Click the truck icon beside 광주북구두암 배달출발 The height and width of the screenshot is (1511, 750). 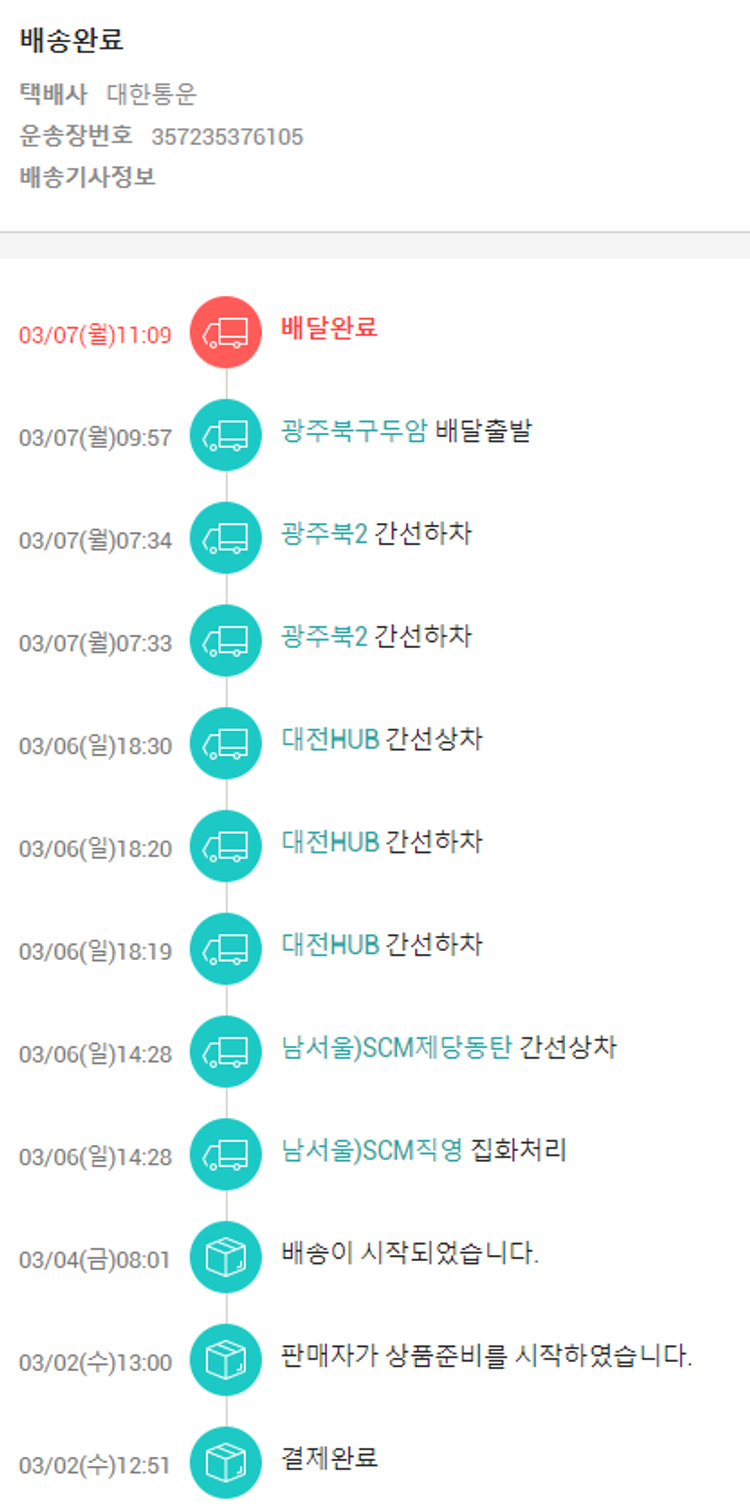(226, 435)
